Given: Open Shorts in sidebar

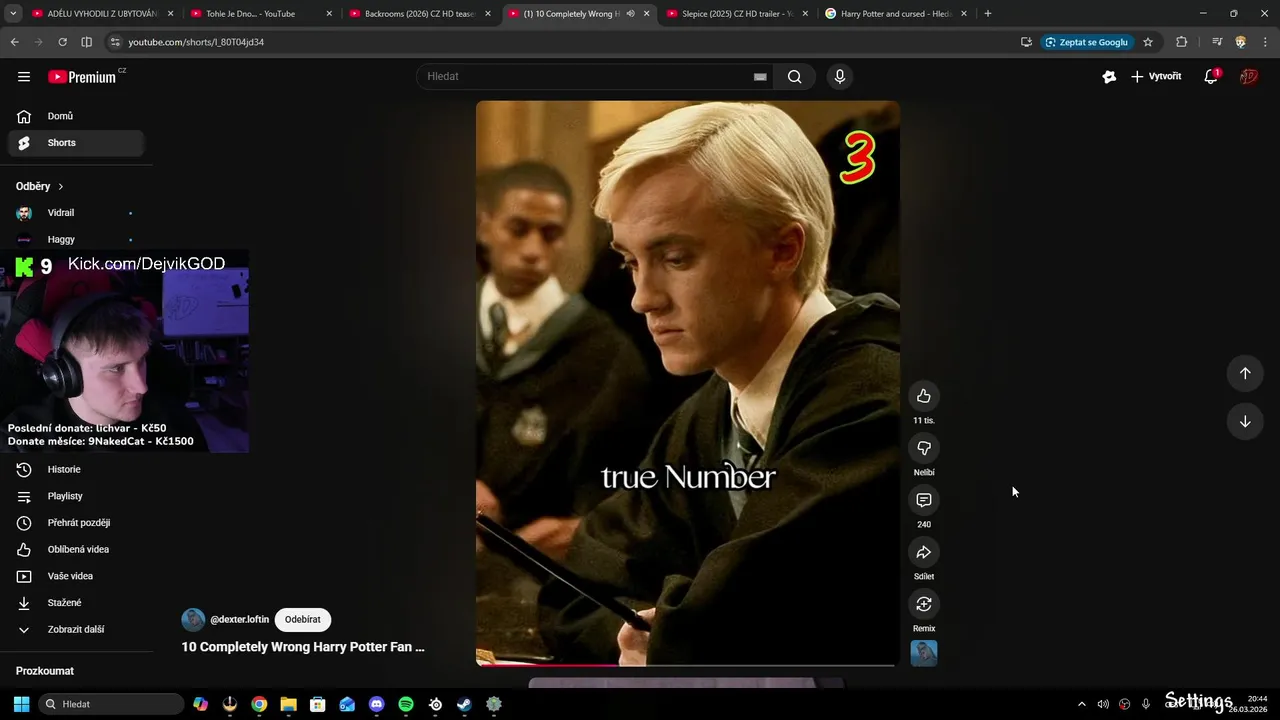Looking at the screenshot, I should point(76,143).
